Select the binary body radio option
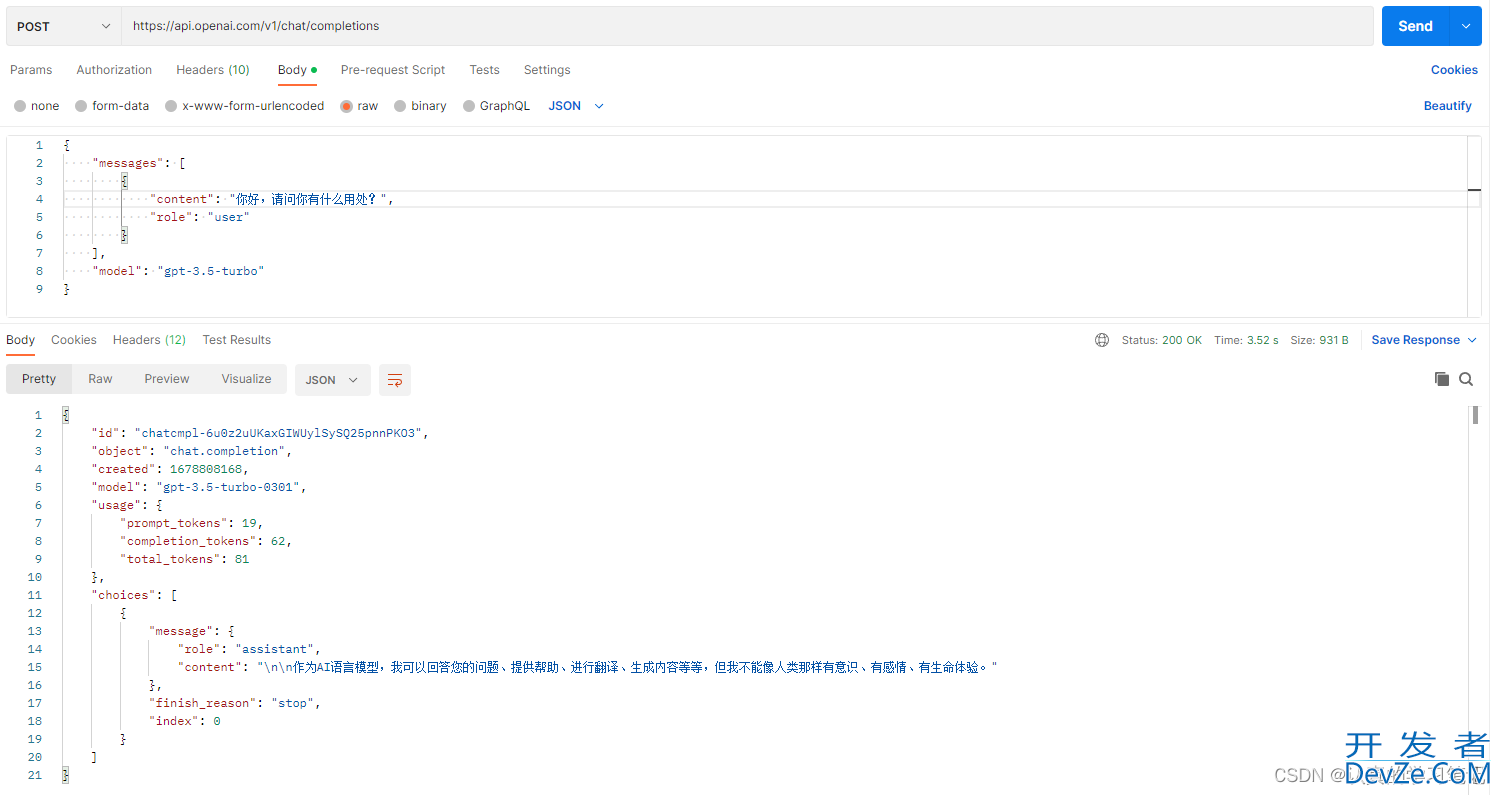Viewport: 1501px width, 795px height. [x=400, y=106]
